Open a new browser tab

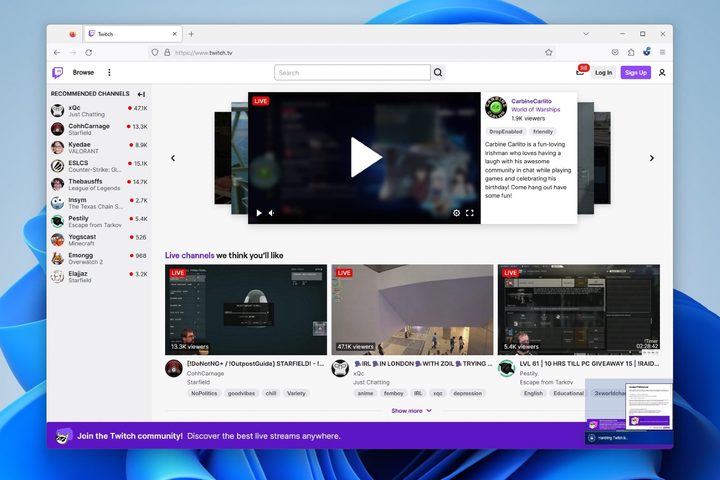point(191,34)
